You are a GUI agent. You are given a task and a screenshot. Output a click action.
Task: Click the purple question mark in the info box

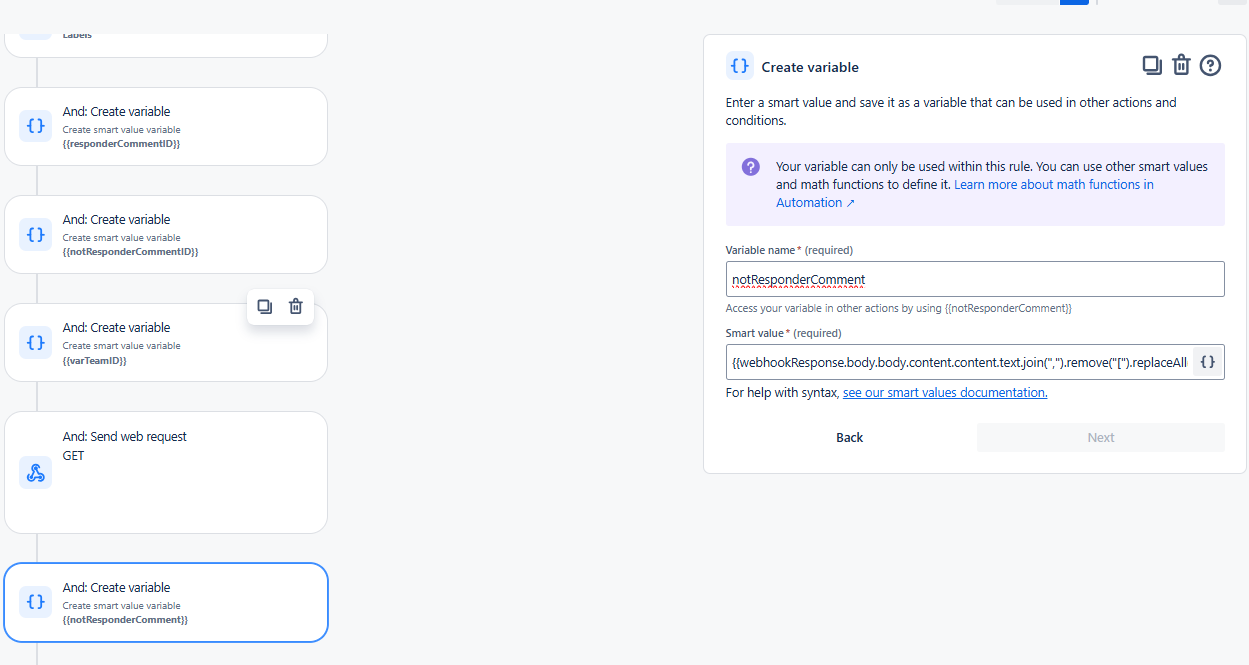tap(751, 167)
